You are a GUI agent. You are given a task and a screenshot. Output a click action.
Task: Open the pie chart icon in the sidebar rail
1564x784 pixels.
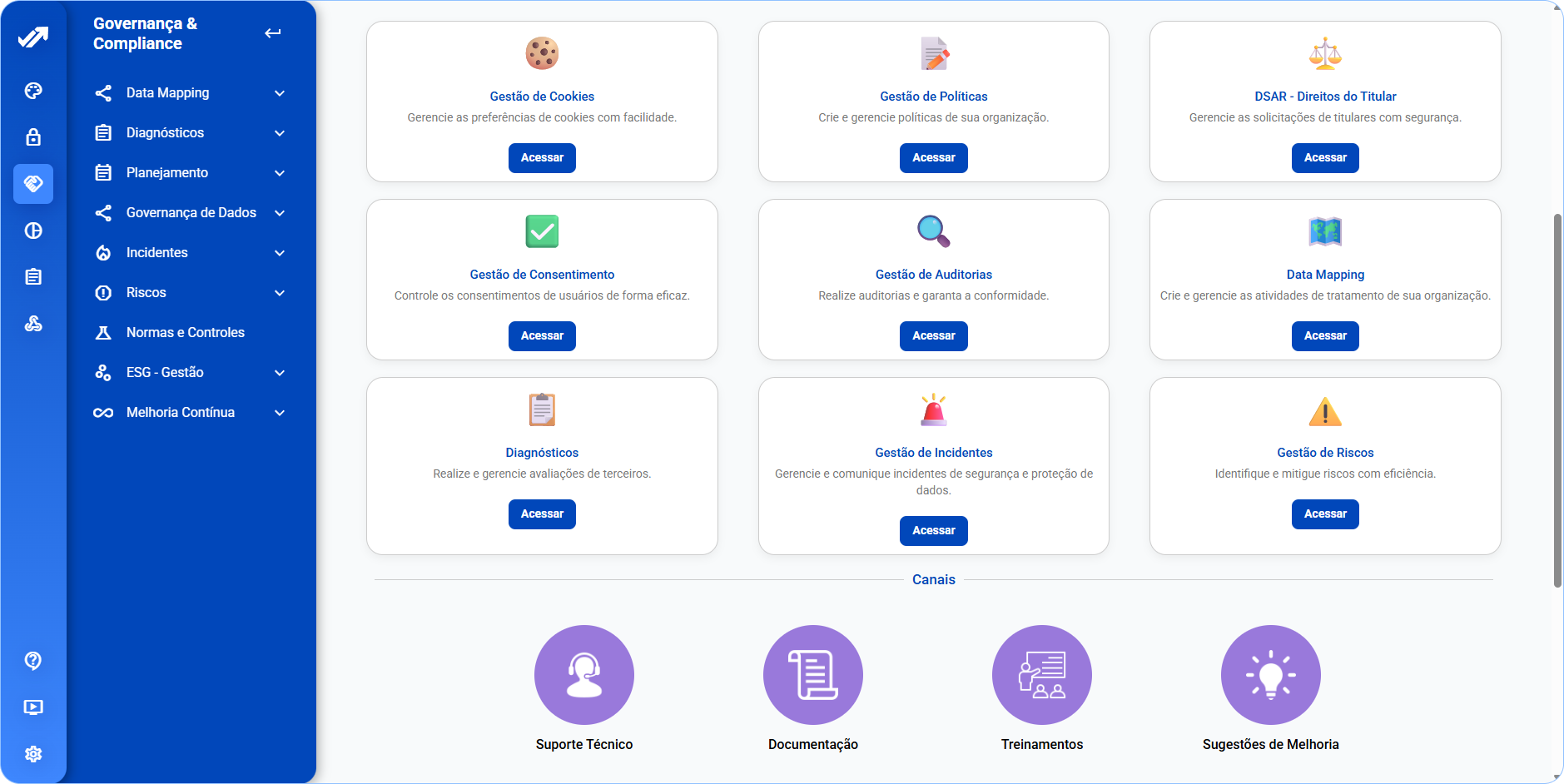[32, 231]
